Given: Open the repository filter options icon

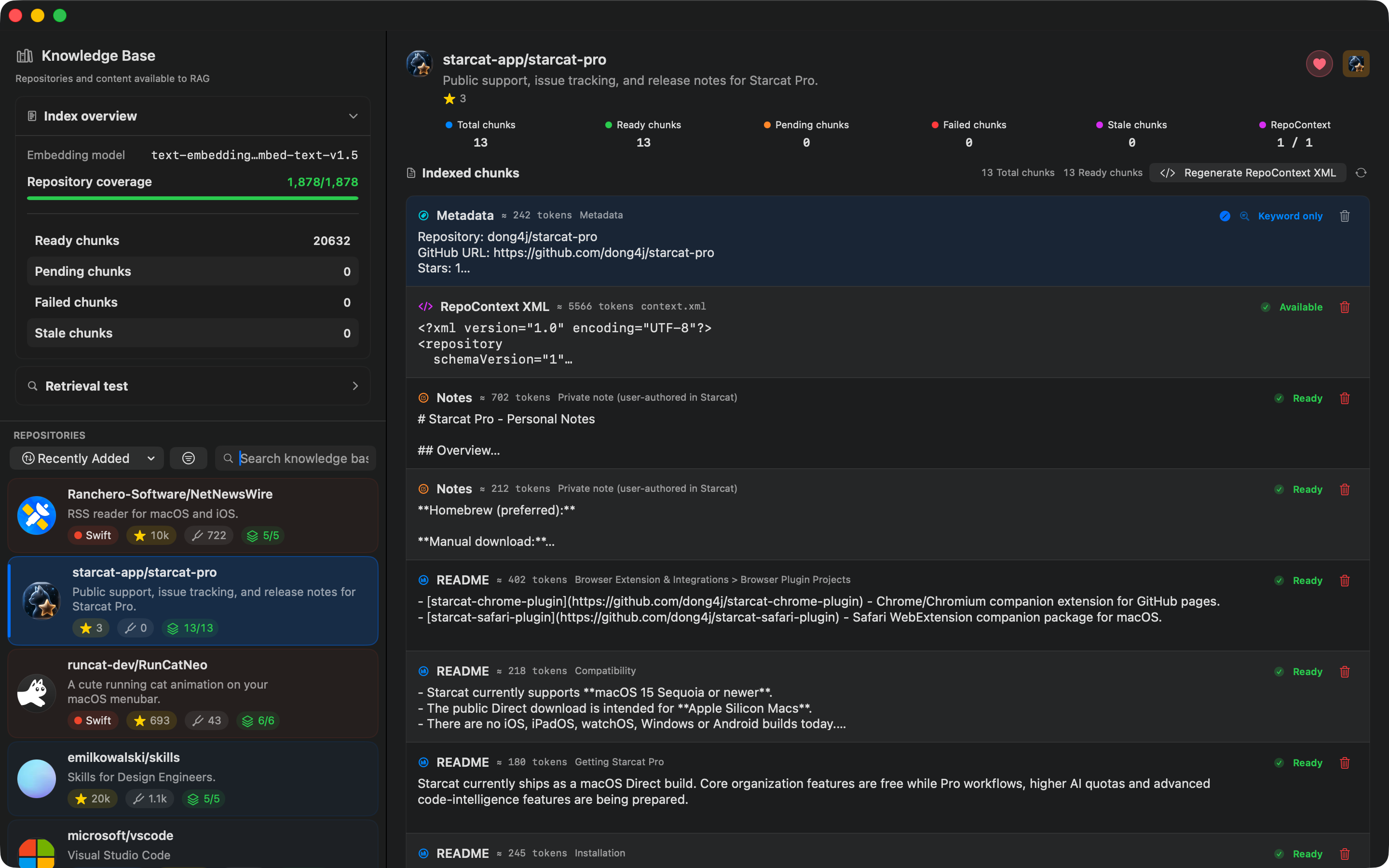Looking at the screenshot, I should [188, 458].
